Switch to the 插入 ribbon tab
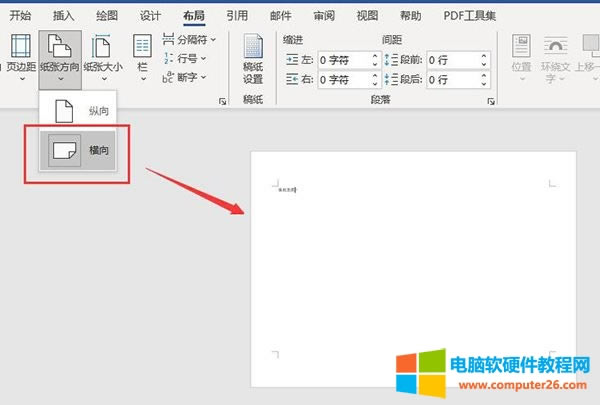 click(63, 15)
